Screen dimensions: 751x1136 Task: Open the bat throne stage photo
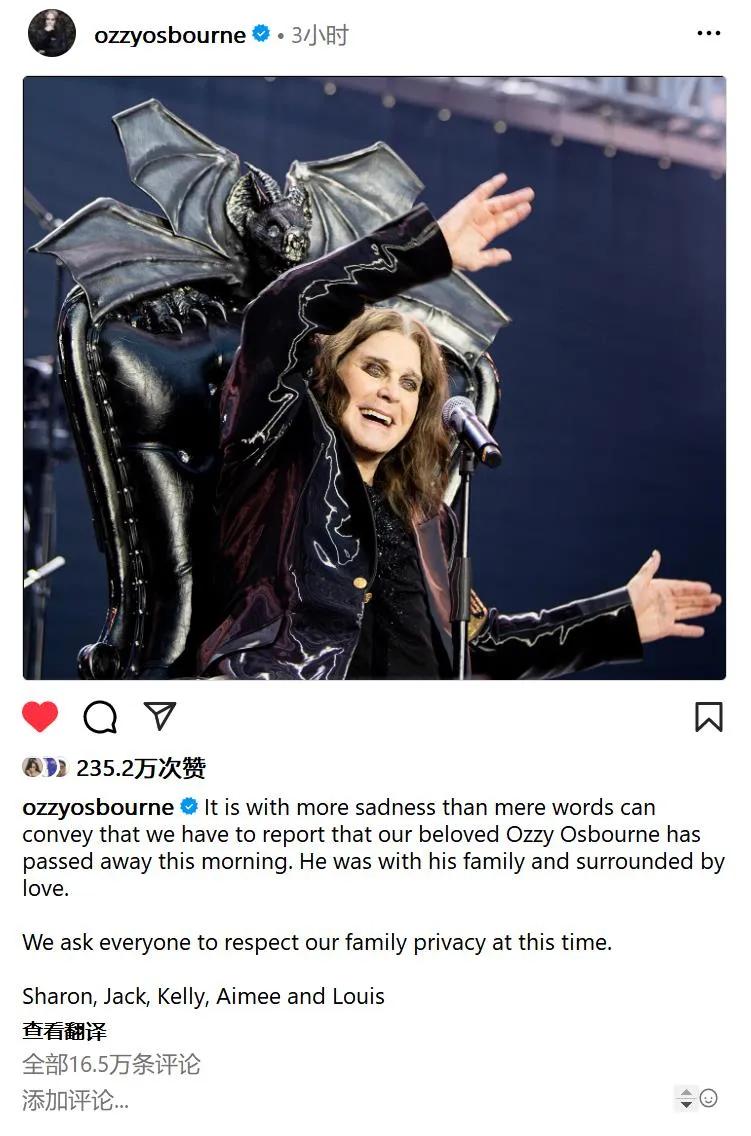tap(374, 377)
